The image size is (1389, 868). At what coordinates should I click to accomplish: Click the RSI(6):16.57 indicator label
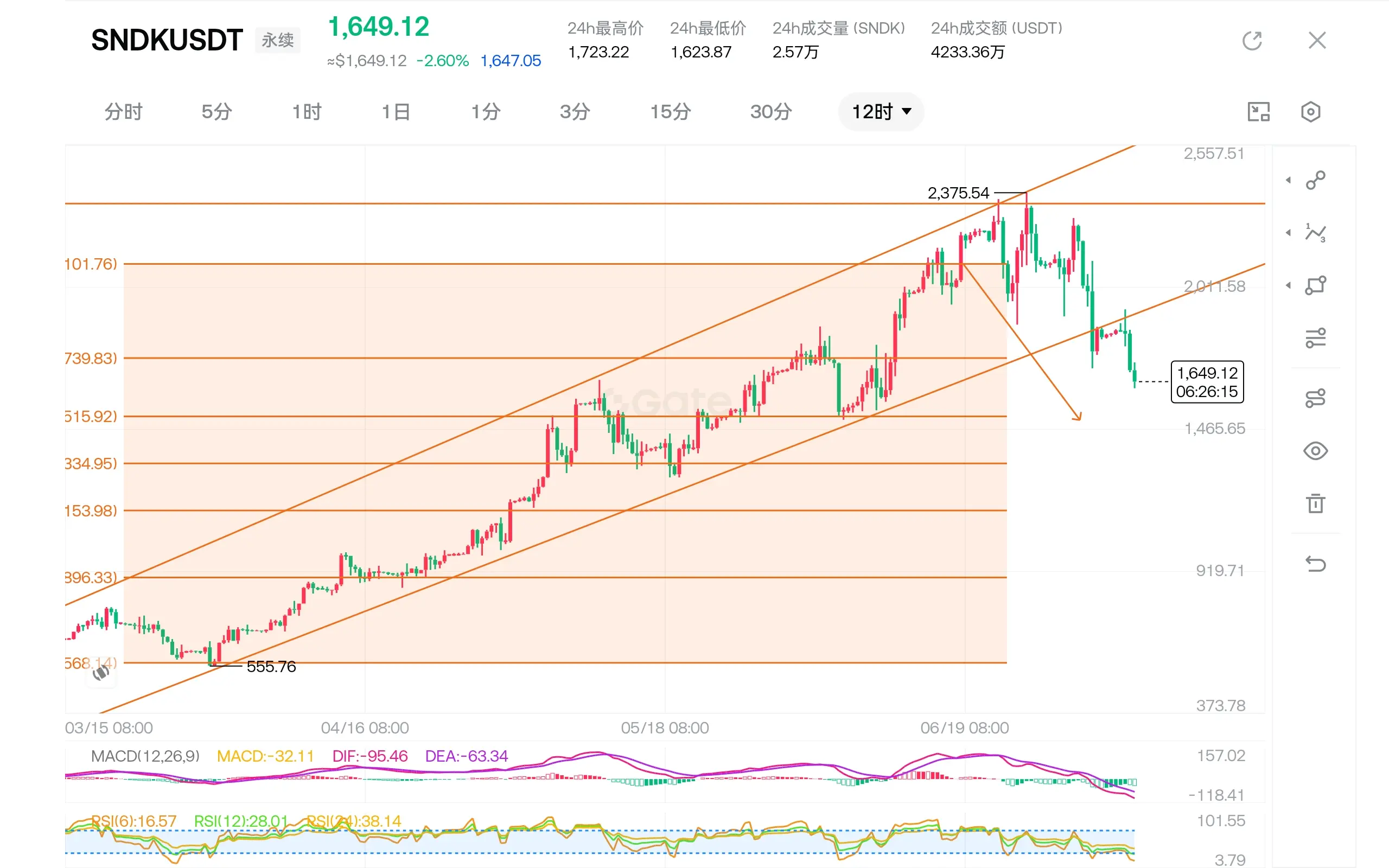tap(133, 821)
